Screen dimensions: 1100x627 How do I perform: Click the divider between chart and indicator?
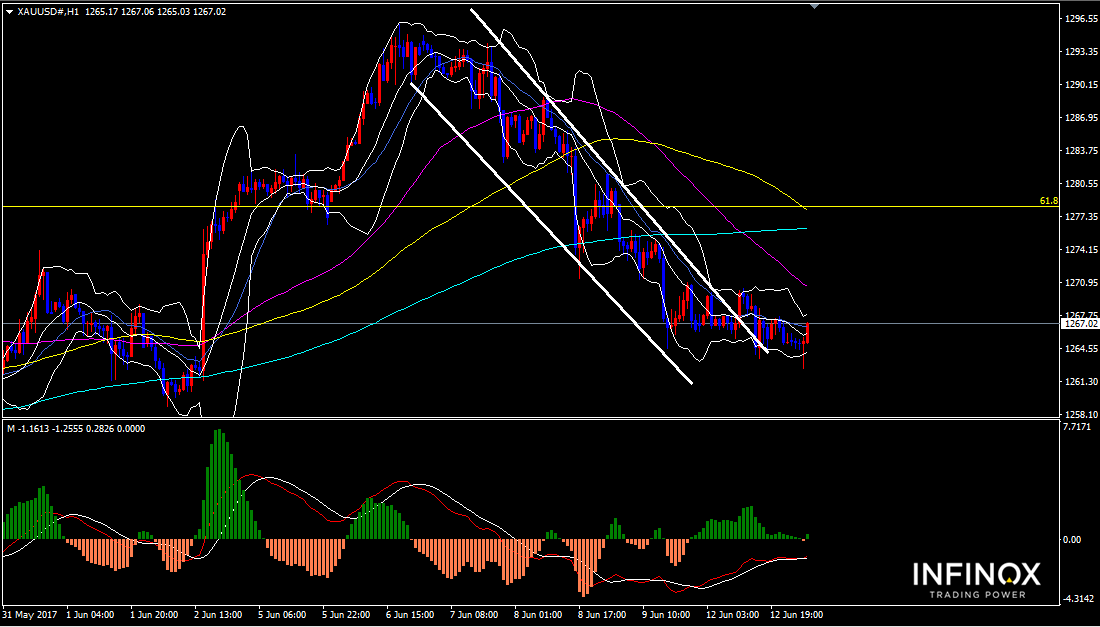point(530,418)
